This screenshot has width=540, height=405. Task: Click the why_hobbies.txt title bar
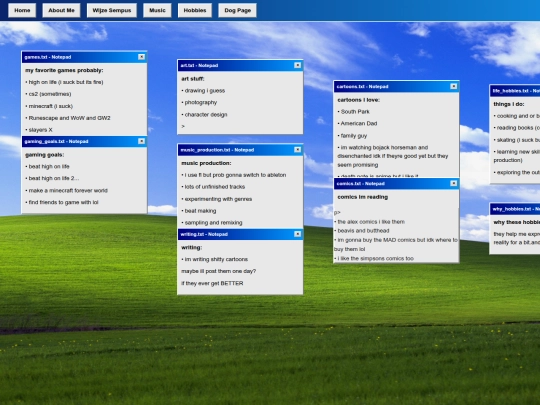click(x=515, y=209)
